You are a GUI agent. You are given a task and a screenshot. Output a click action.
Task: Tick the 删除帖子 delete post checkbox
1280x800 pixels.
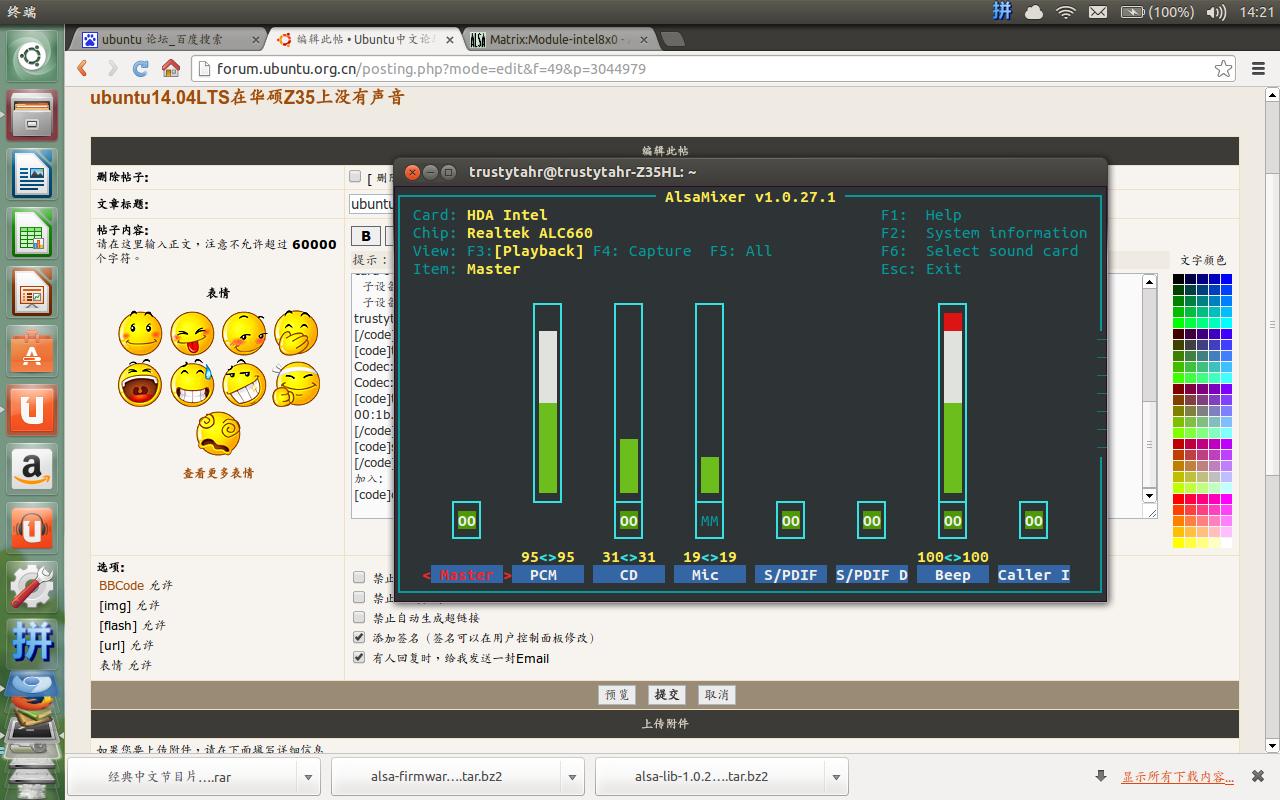coord(355,177)
